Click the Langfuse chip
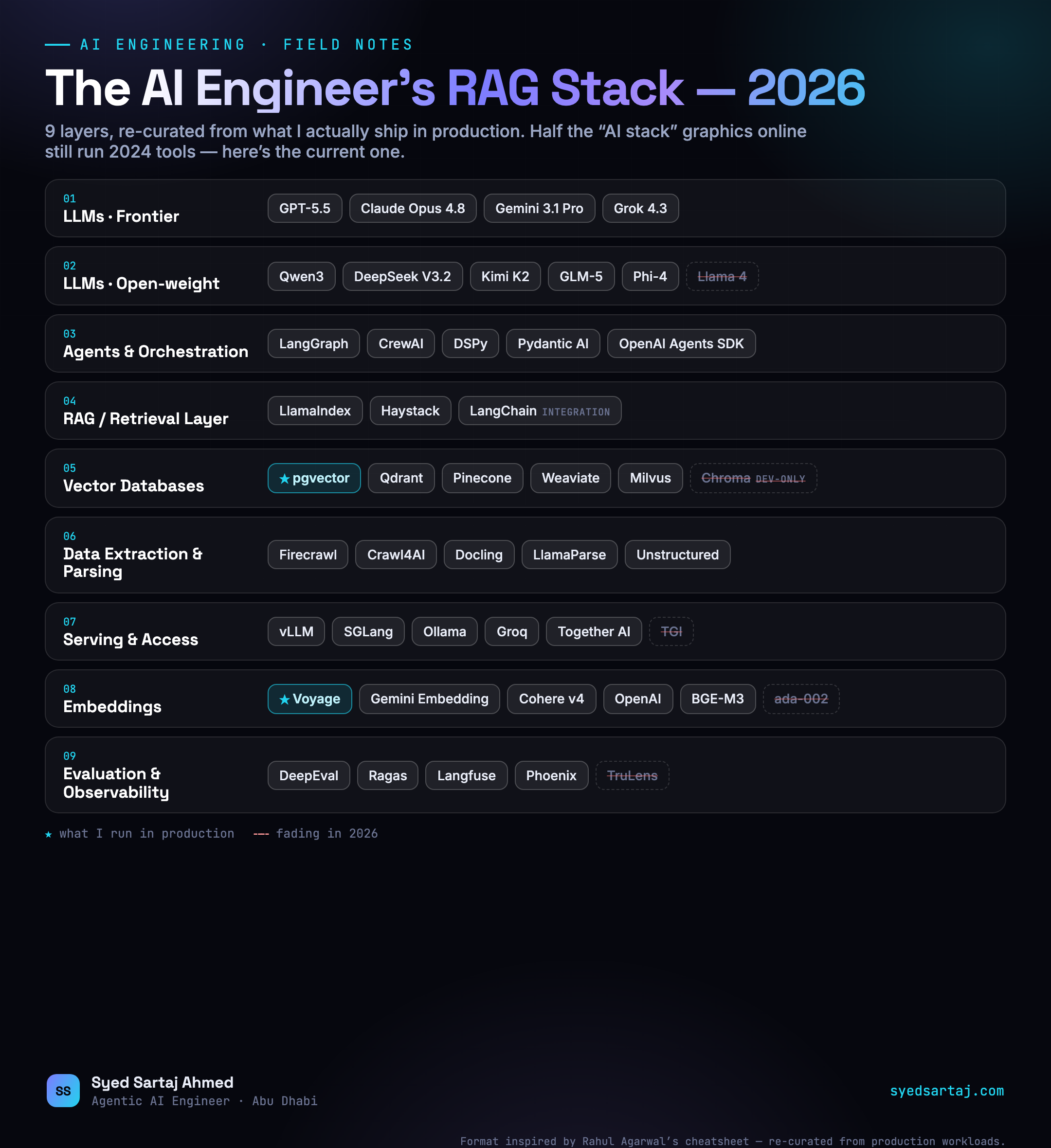Image resolution: width=1051 pixels, height=1148 pixels. click(x=467, y=775)
